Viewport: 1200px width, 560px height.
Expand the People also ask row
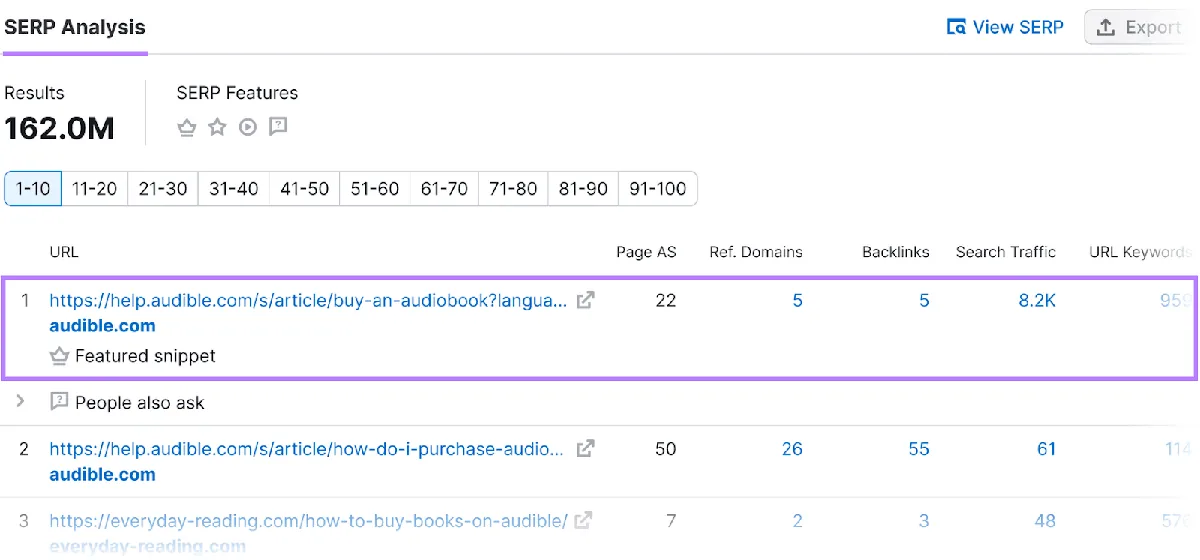click(20, 402)
